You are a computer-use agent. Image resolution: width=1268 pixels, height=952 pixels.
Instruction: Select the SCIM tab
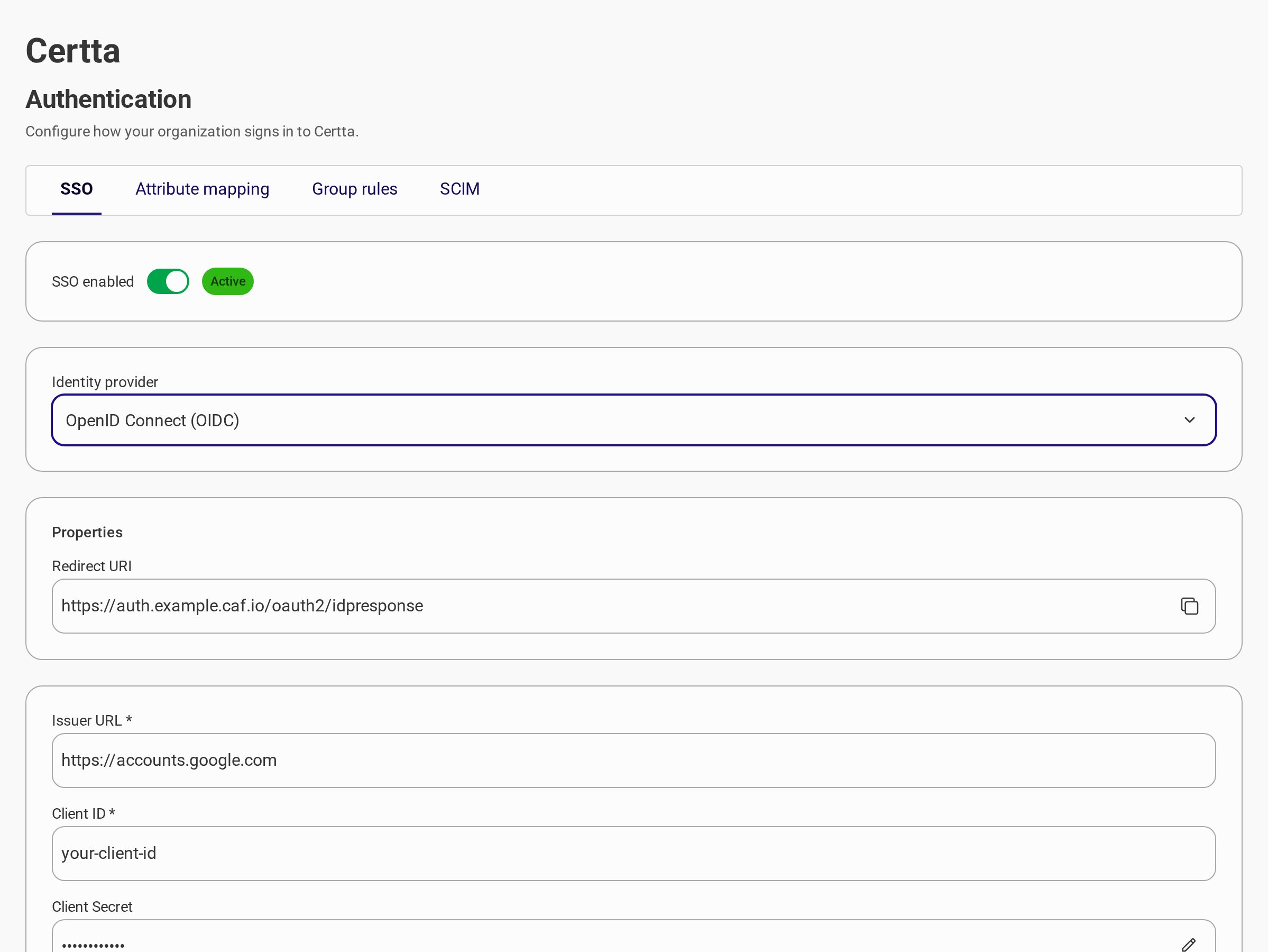coord(460,189)
